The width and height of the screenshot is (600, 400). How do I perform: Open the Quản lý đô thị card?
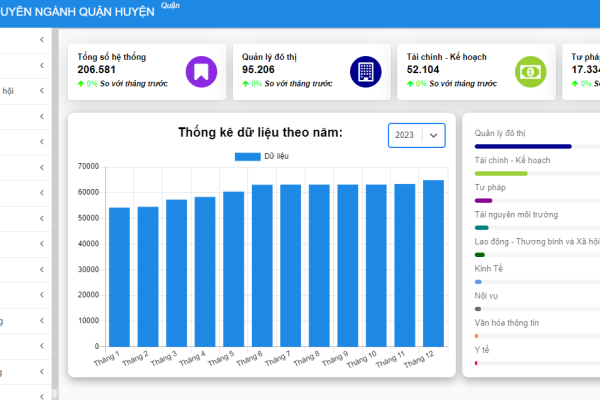pos(312,72)
